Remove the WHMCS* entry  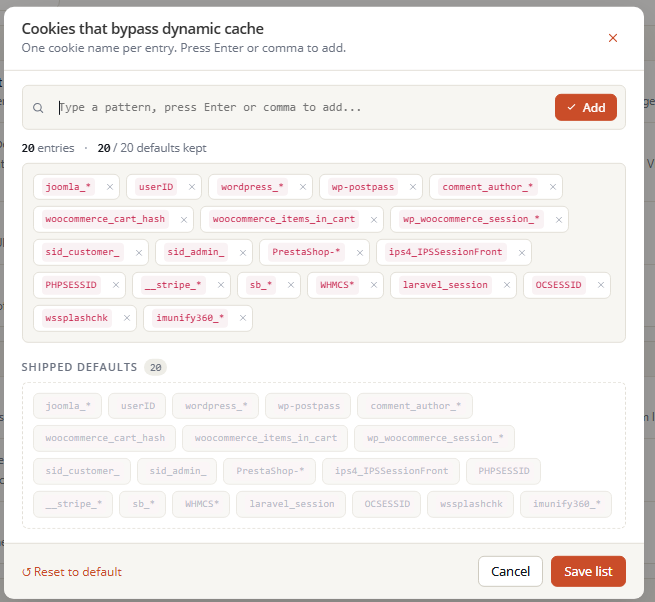(x=374, y=285)
